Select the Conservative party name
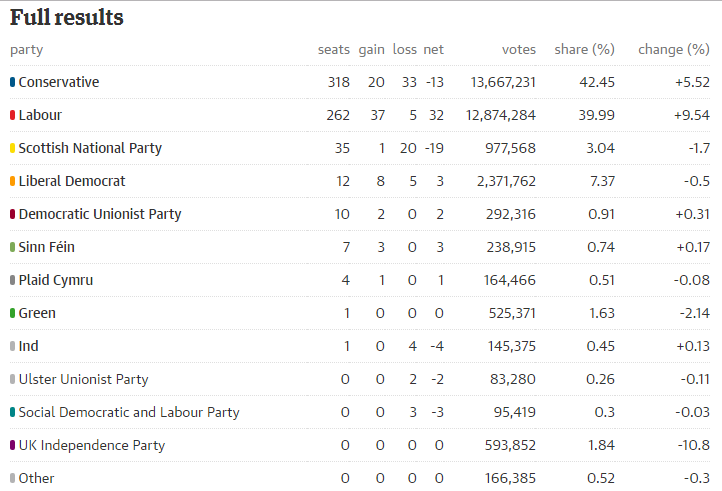 [59, 82]
